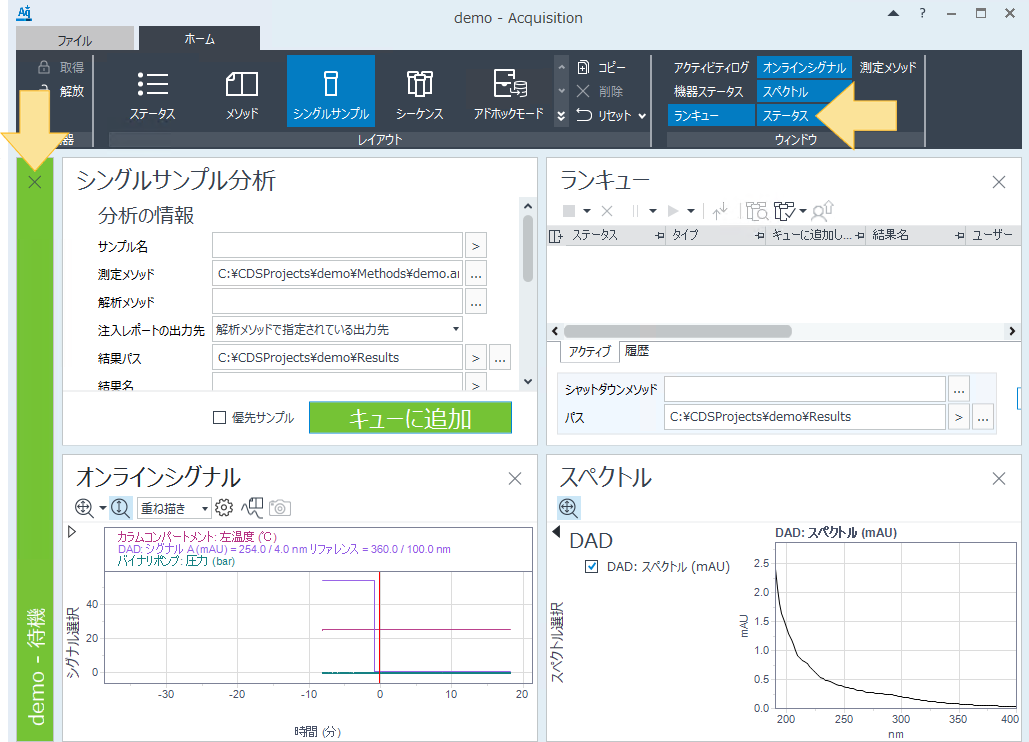Switch to the メソッド layout
Image resolution: width=1029 pixels, height=742 pixels.
click(x=242, y=92)
